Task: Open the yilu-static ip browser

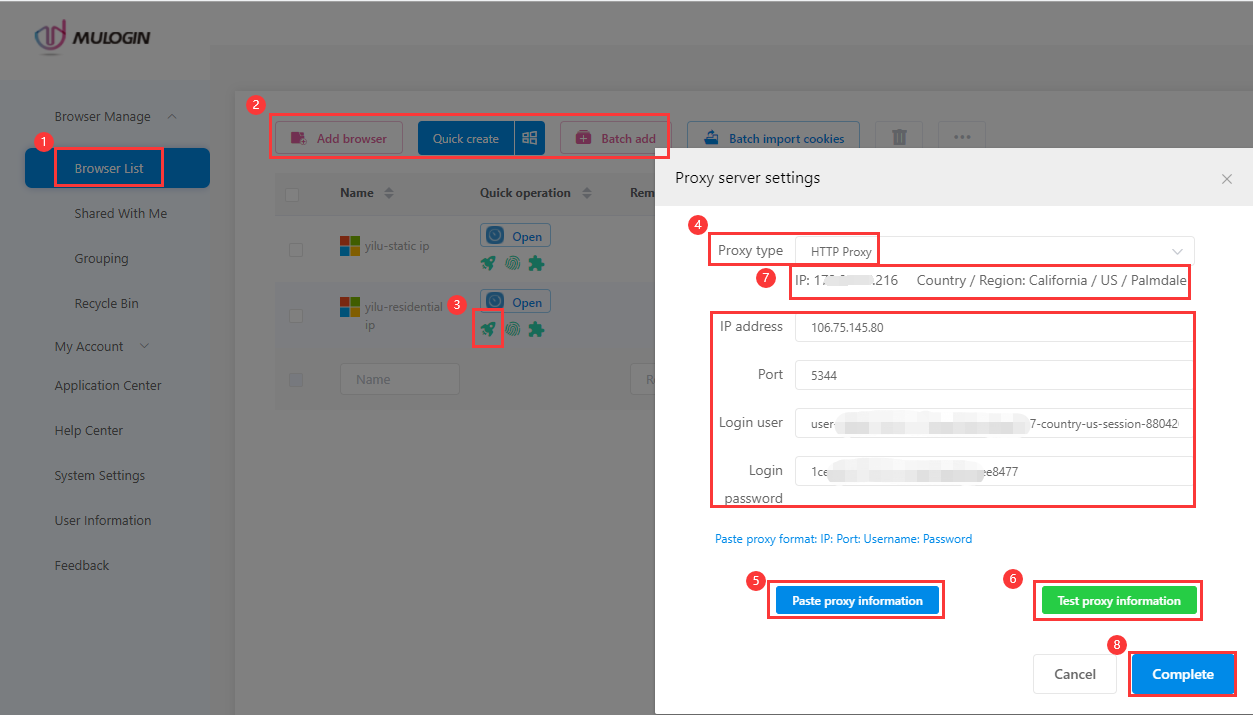Action: [x=515, y=236]
